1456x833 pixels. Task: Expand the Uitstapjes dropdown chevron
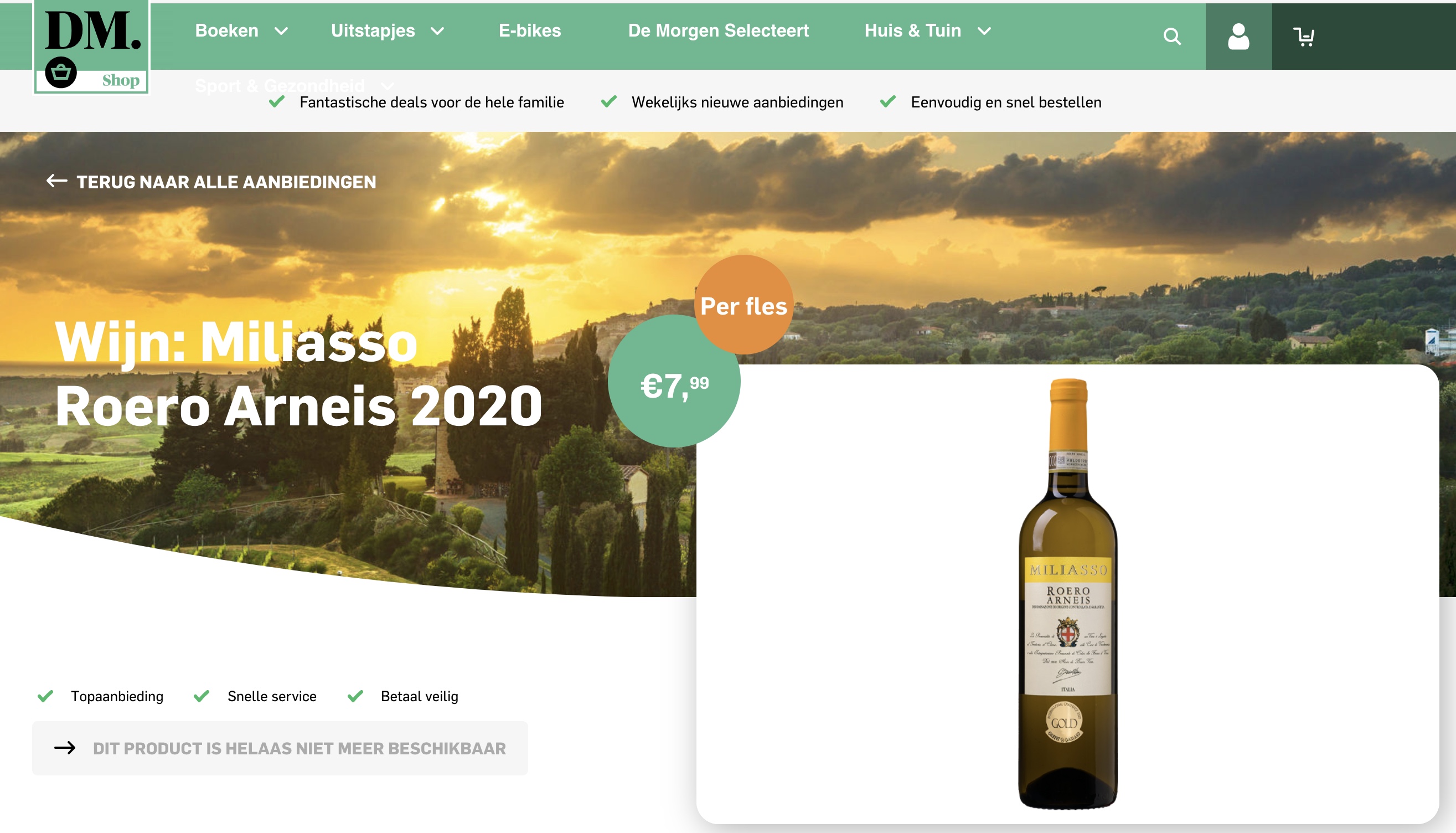437,31
